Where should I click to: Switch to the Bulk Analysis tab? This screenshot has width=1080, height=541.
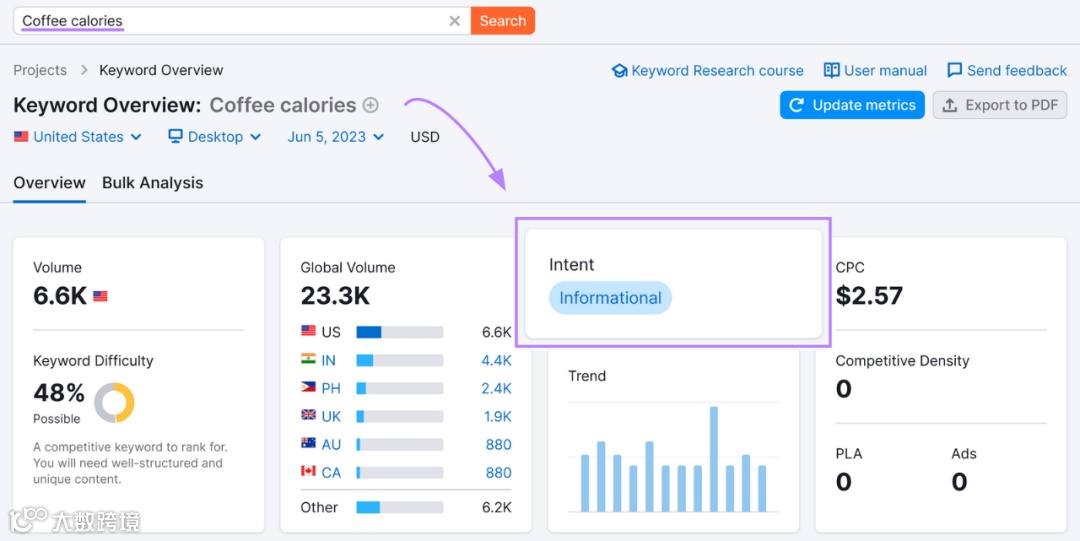152,183
